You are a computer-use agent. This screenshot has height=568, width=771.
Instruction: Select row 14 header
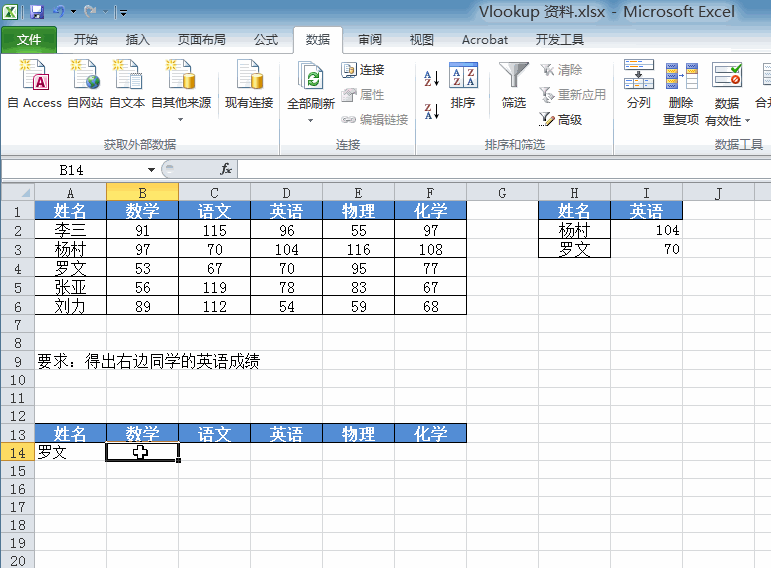pyautogui.click(x=18, y=452)
